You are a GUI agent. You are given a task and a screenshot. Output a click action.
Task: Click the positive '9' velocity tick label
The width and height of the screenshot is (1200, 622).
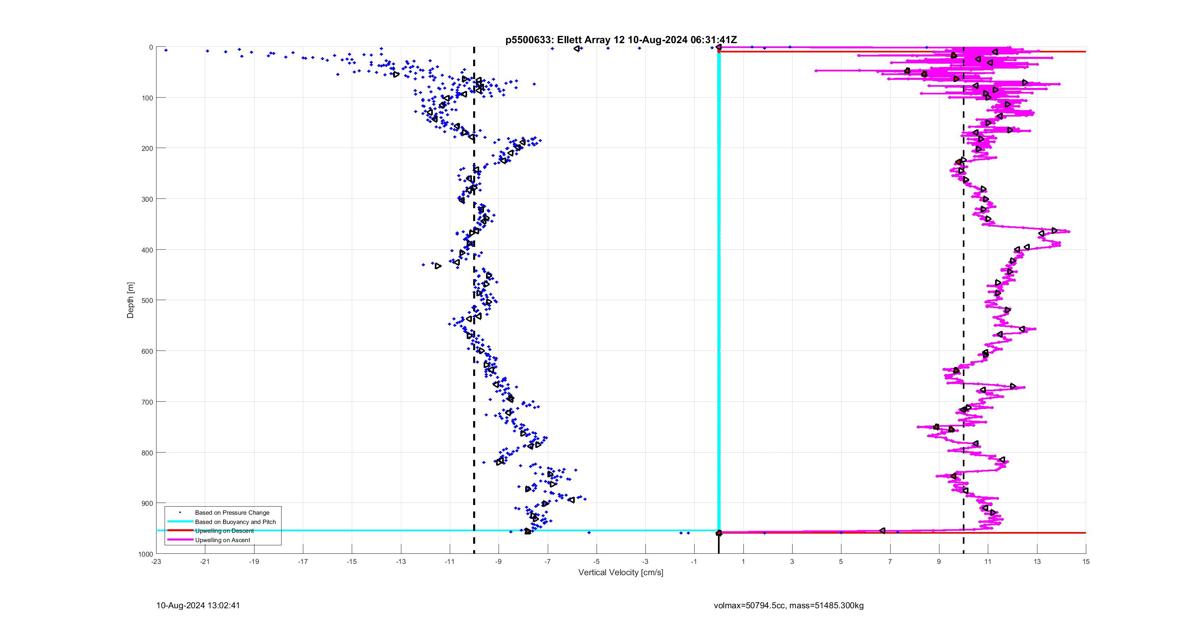click(x=939, y=562)
